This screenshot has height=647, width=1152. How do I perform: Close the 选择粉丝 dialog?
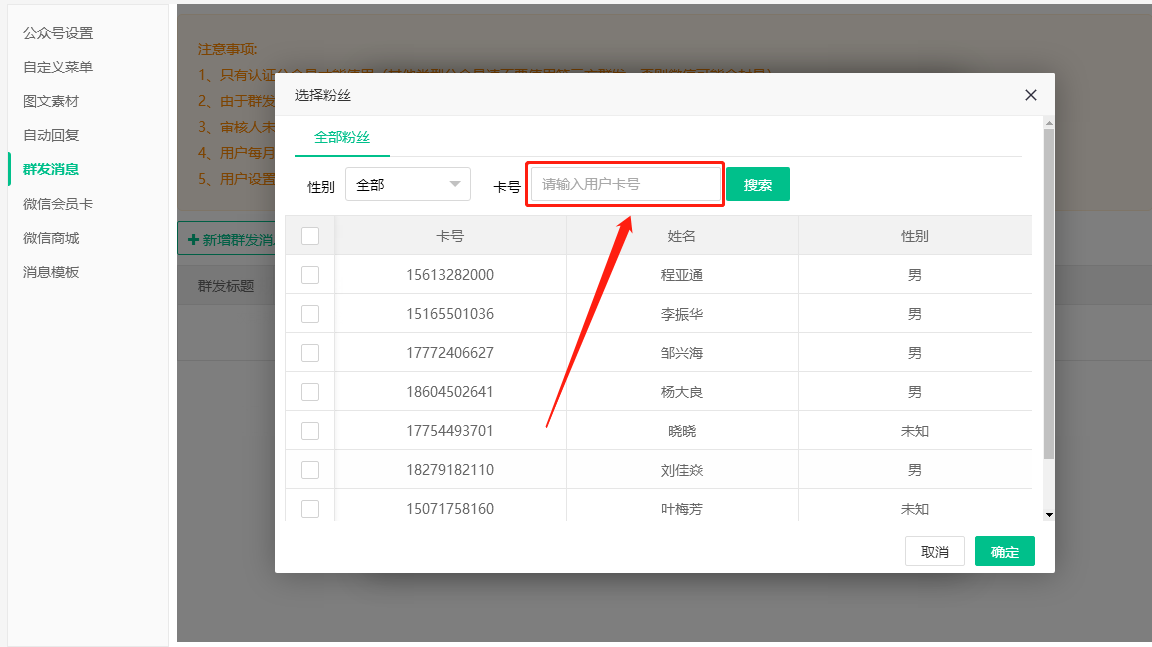point(1031,95)
